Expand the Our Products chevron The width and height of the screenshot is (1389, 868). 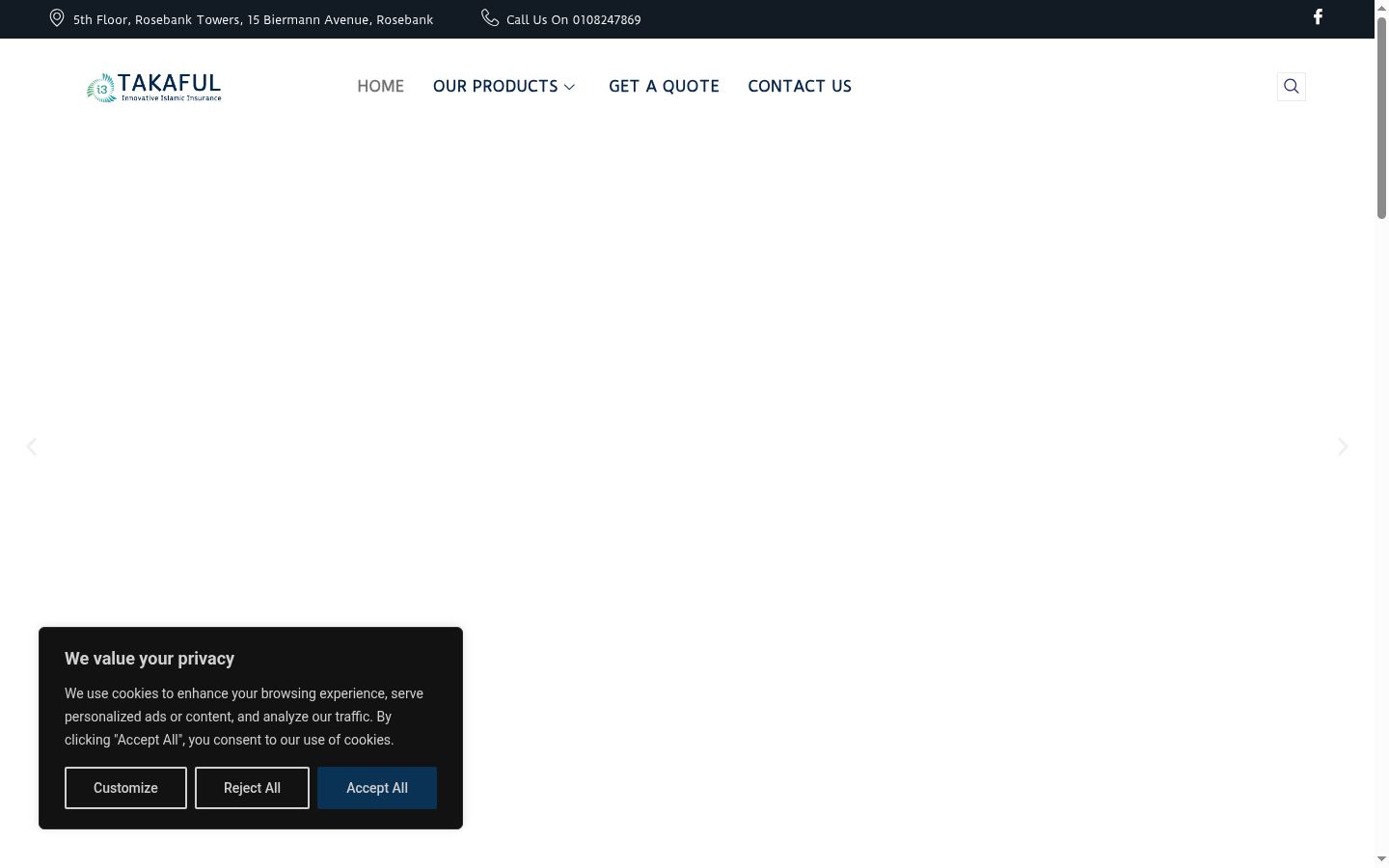[x=569, y=87]
